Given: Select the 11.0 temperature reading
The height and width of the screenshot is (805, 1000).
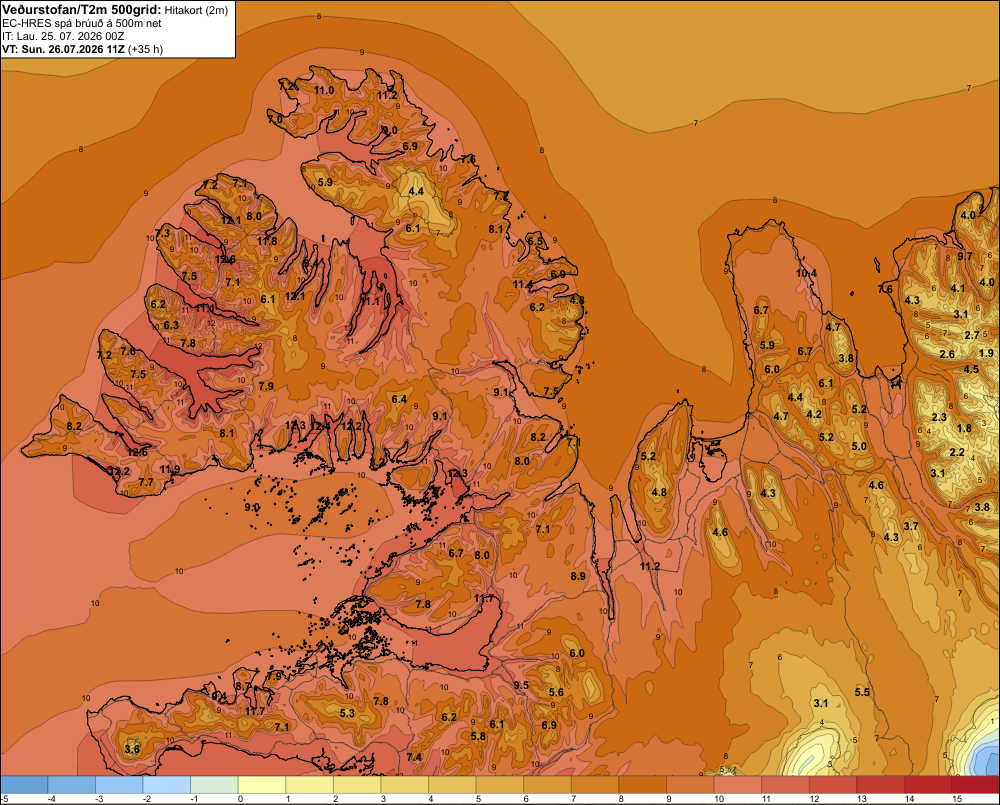Looking at the screenshot, I should pyautogui.click(x=324, y=91).
